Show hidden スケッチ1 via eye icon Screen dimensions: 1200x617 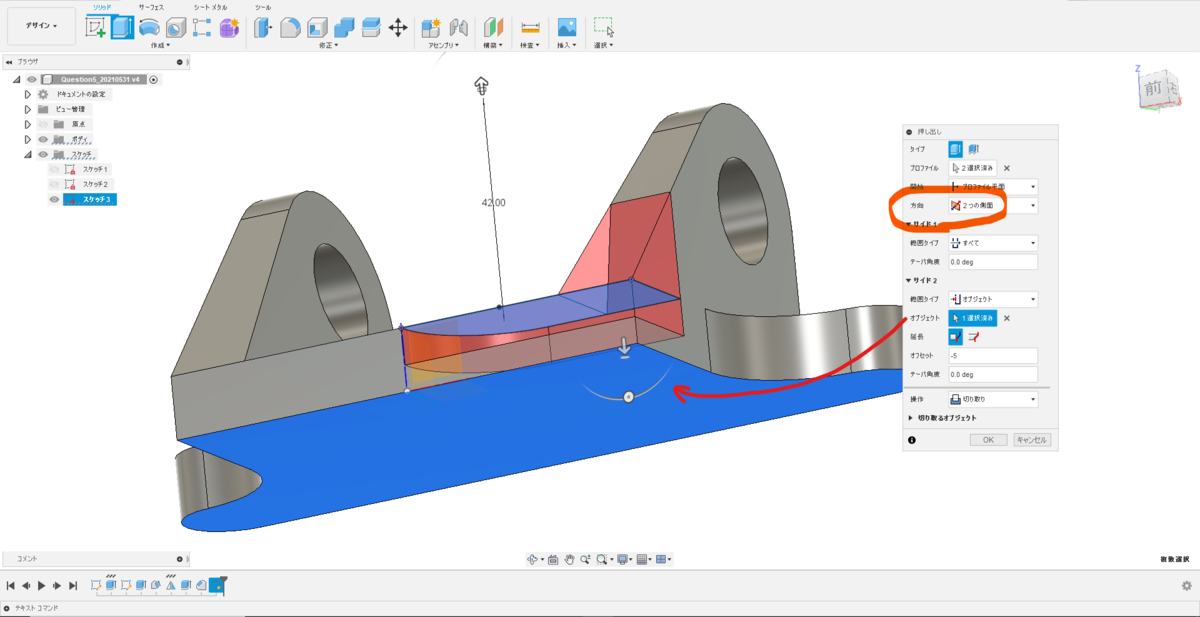click(x=55, y=169)
